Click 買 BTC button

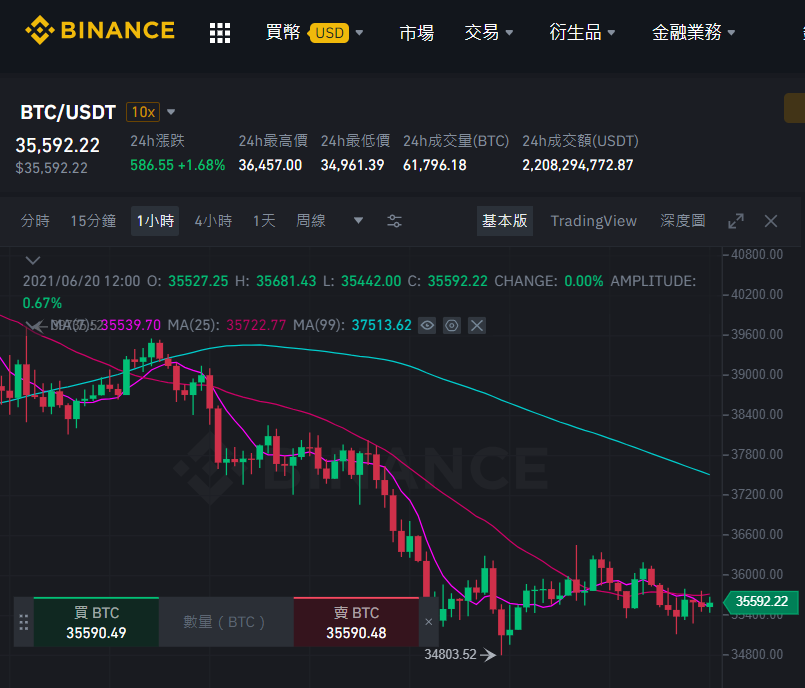coord(97,622)
